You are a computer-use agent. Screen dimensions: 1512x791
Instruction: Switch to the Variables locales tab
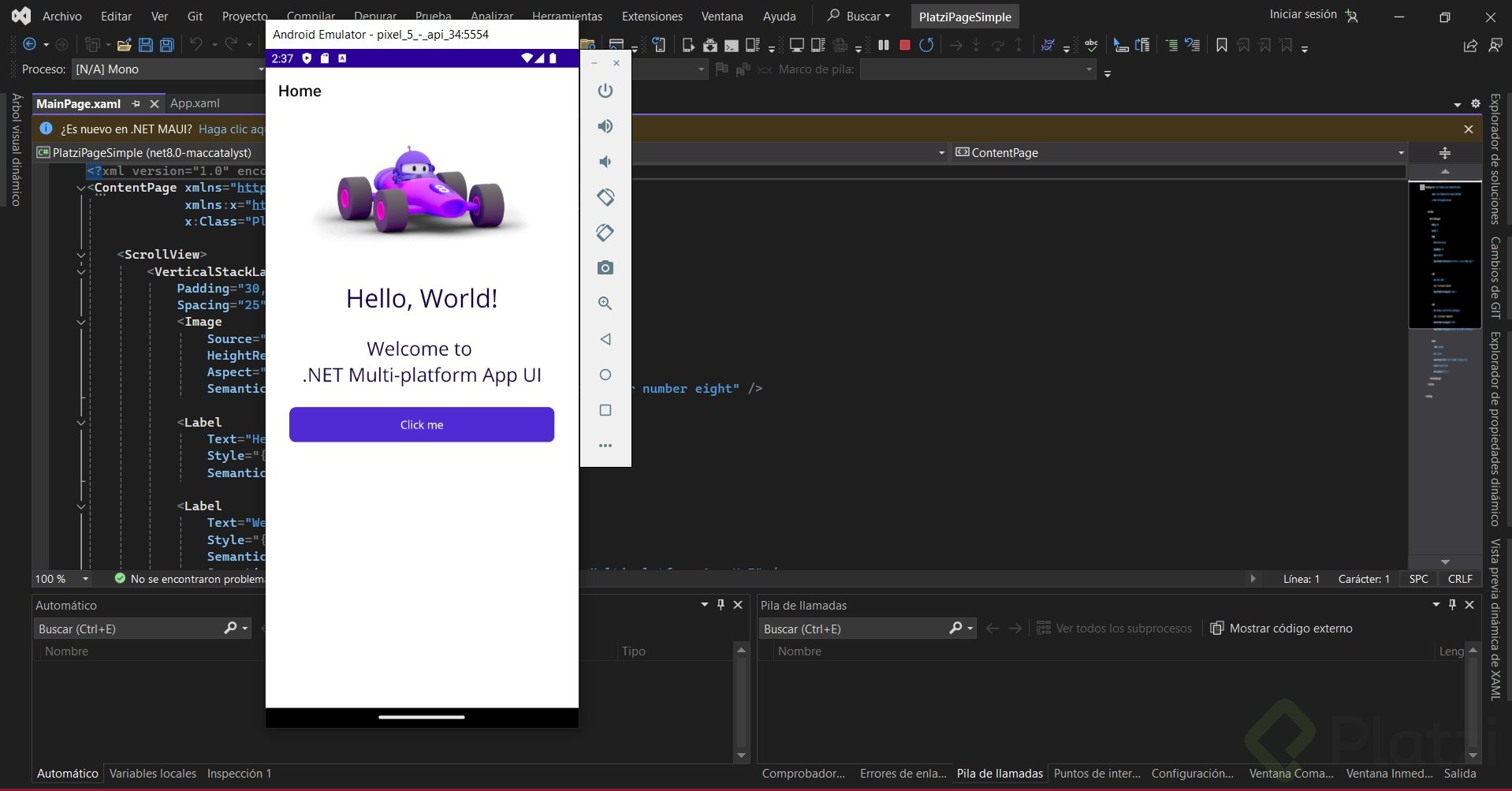click(153, 774)
